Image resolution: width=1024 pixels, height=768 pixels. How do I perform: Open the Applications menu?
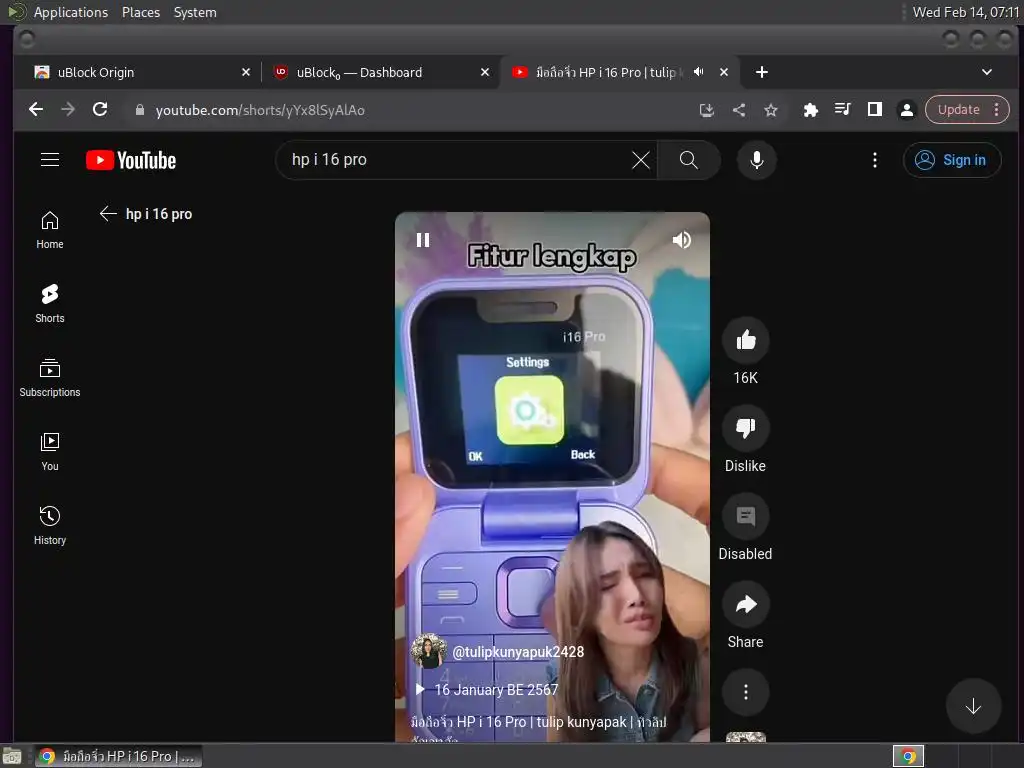click(71, 12)
